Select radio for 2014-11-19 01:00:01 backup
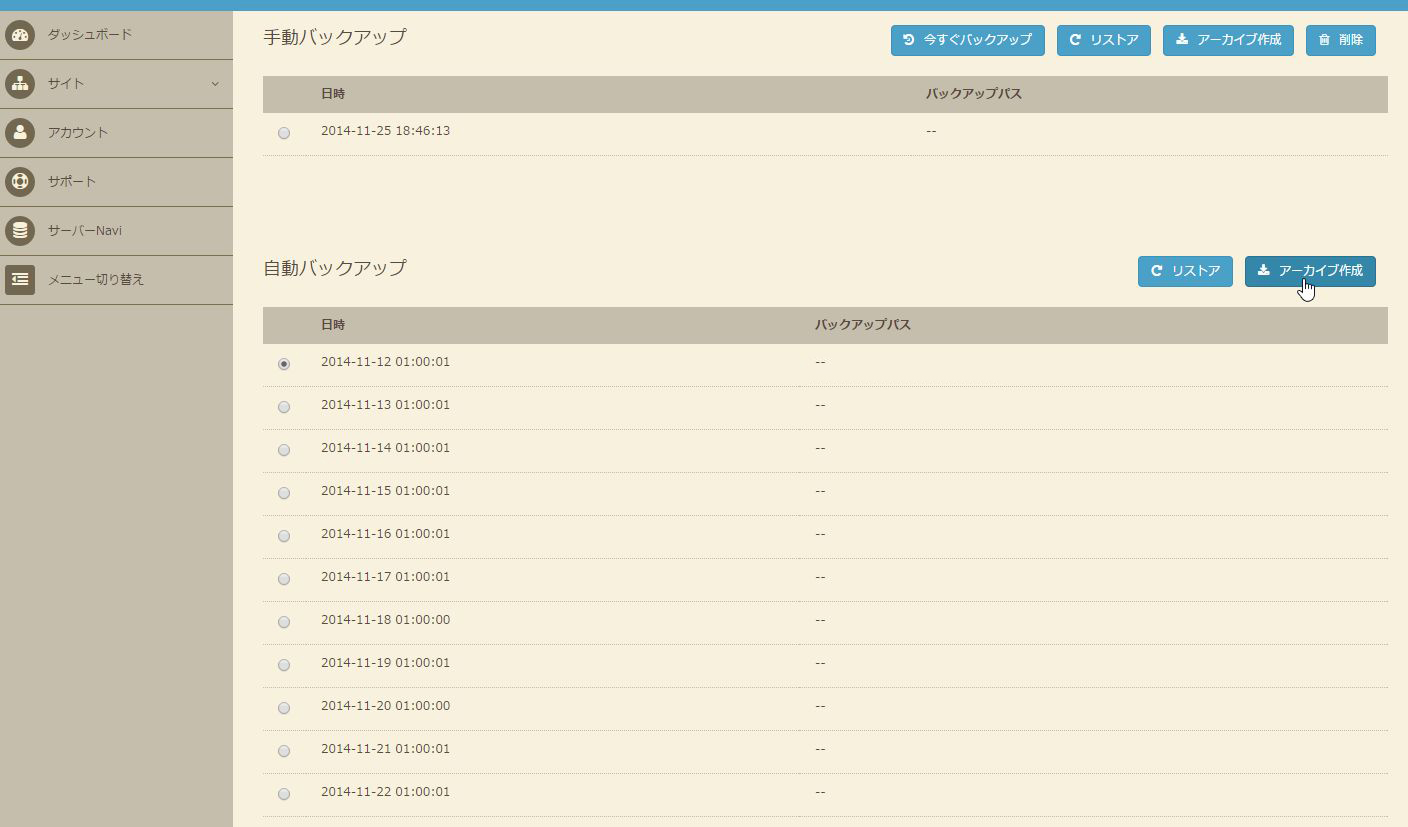1408x827 pixels. [x=284, y=665]
